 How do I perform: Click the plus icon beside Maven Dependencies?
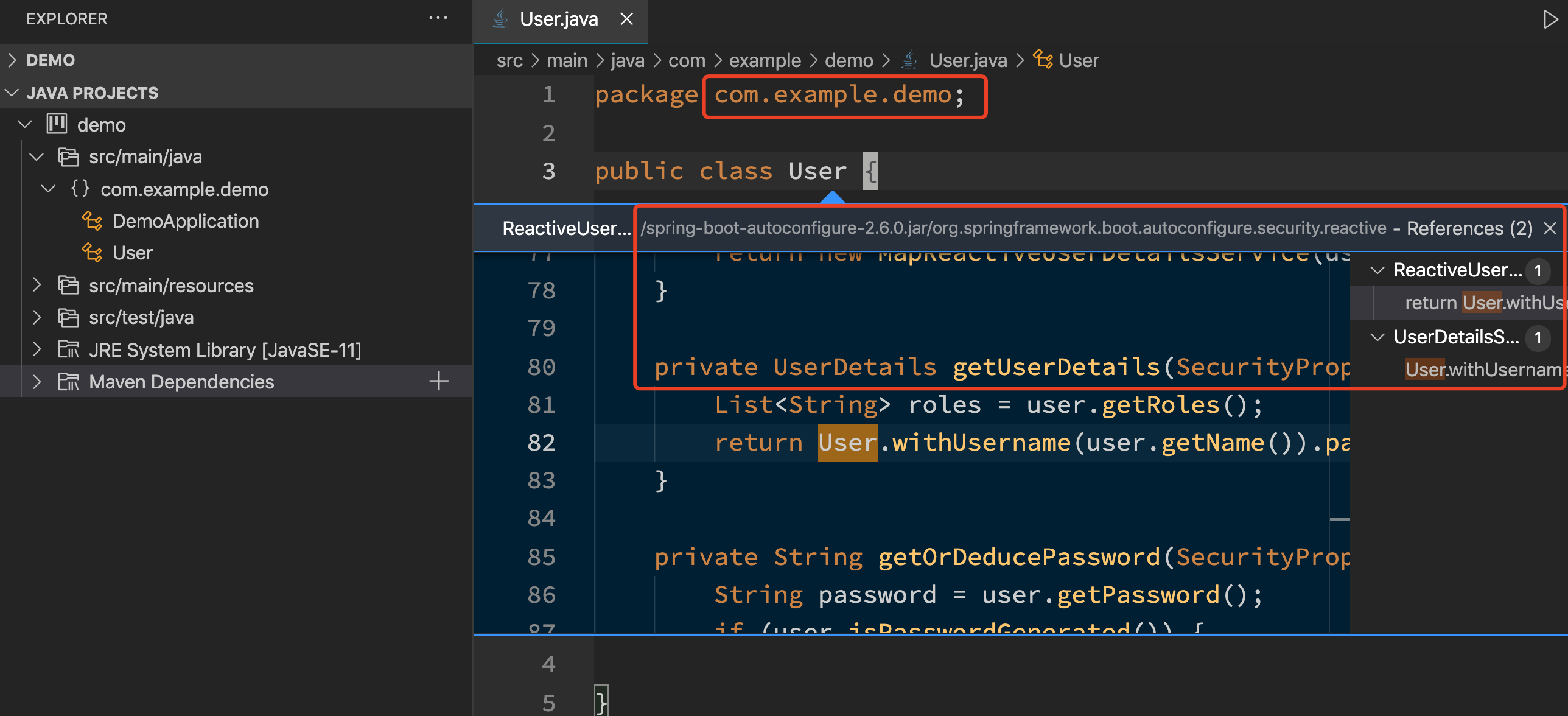click(438, 381)
